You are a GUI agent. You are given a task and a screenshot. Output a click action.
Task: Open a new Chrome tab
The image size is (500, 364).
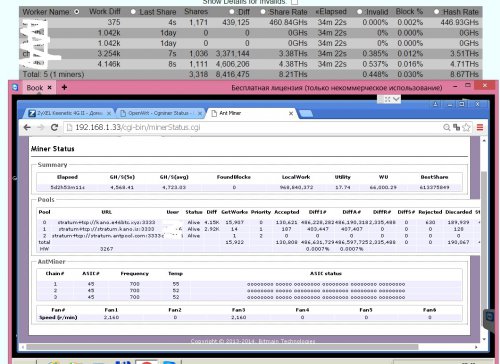(x=306, y=114)
